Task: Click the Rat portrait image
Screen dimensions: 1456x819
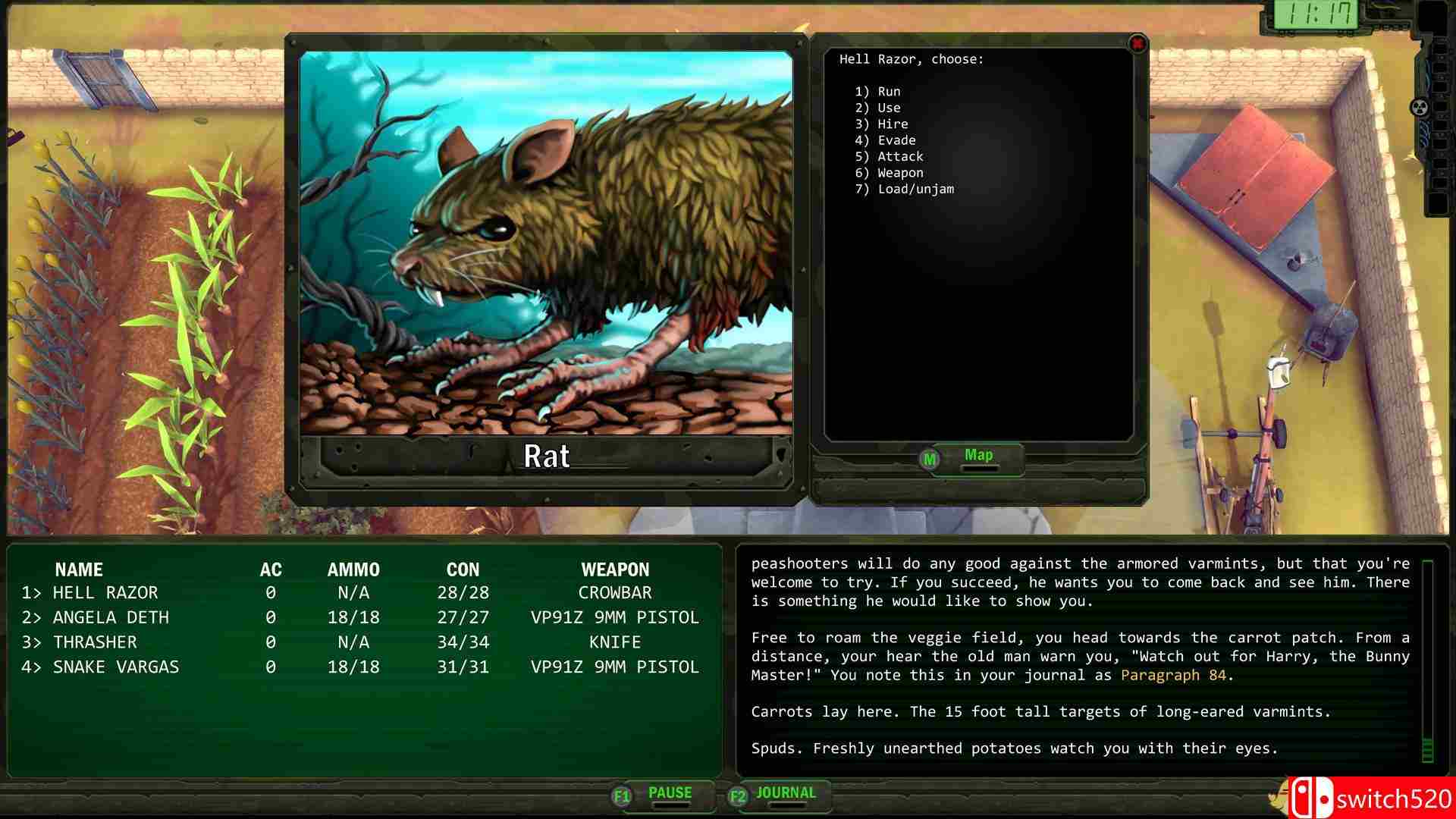Action: click(546, 243)
